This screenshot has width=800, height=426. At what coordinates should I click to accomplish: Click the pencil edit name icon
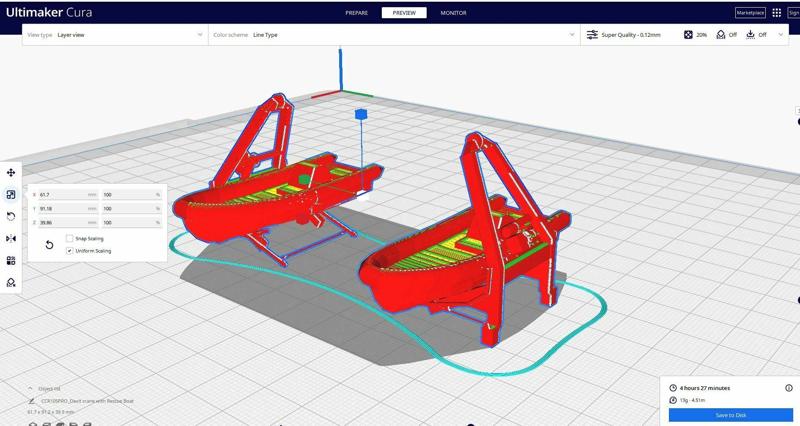32,401
